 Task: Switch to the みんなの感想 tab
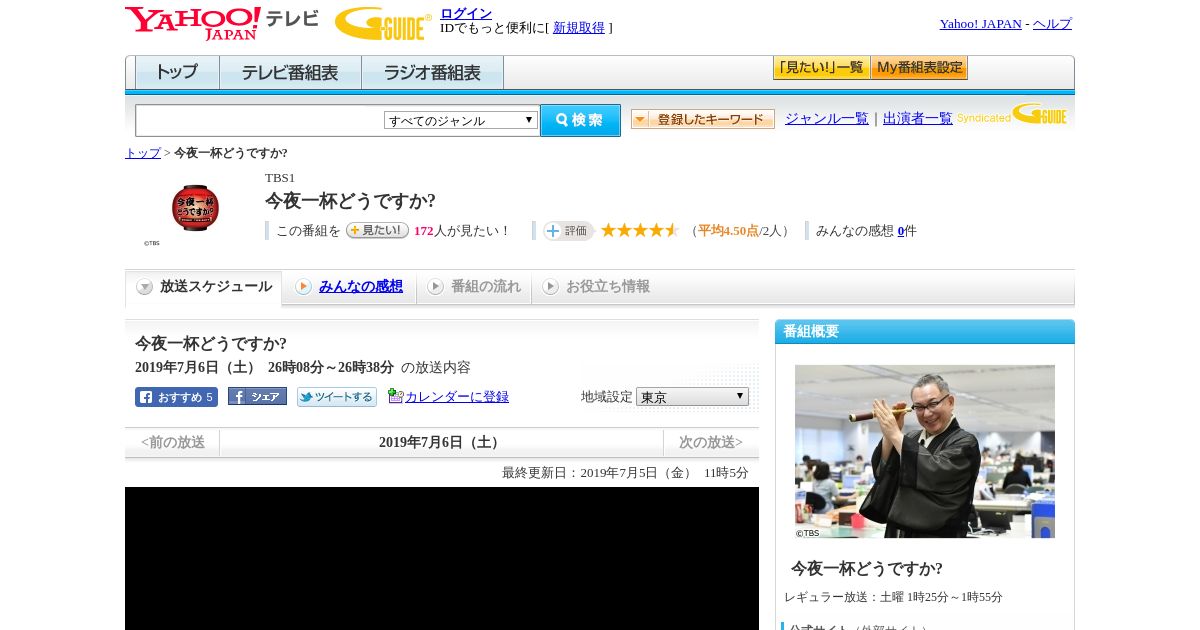click(349, 287)
